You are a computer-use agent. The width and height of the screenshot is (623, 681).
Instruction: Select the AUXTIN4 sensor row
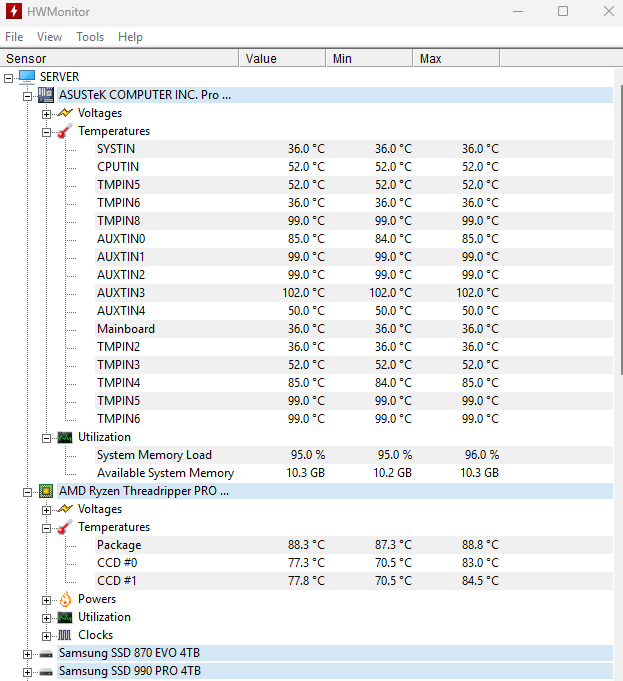tap(354, 311)
